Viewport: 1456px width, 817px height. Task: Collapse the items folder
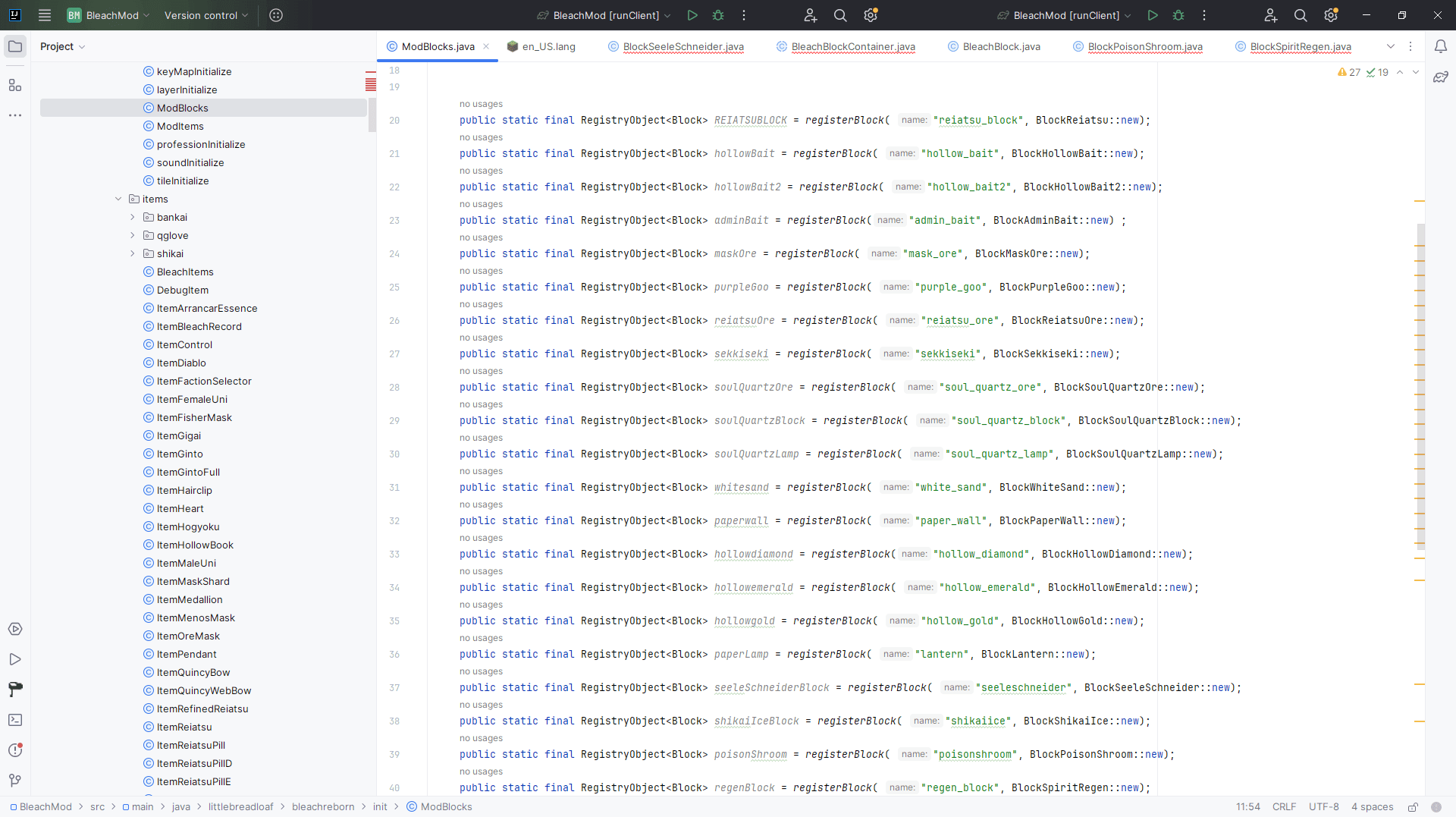pyautogui.click(x=118, y=199)
